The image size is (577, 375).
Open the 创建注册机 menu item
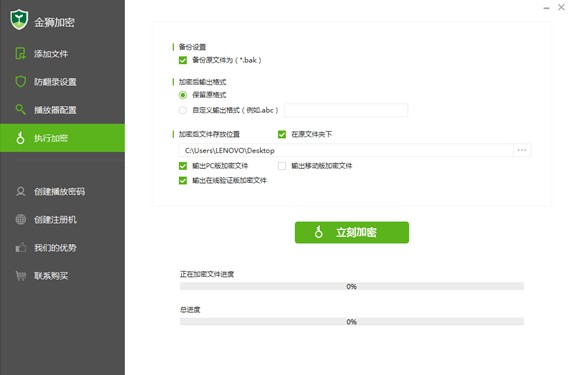[63, 219]
